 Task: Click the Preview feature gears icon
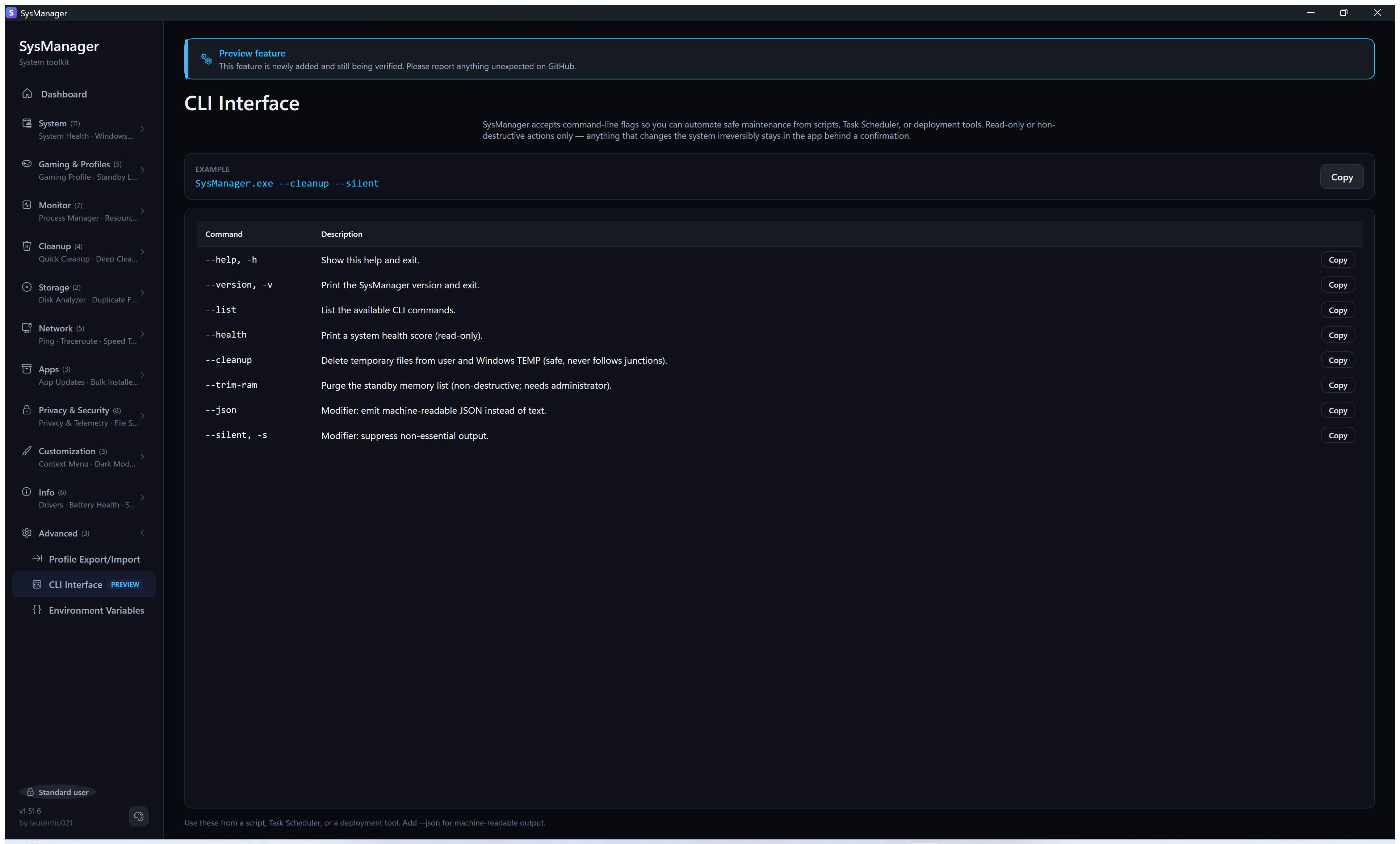point(206,59)
